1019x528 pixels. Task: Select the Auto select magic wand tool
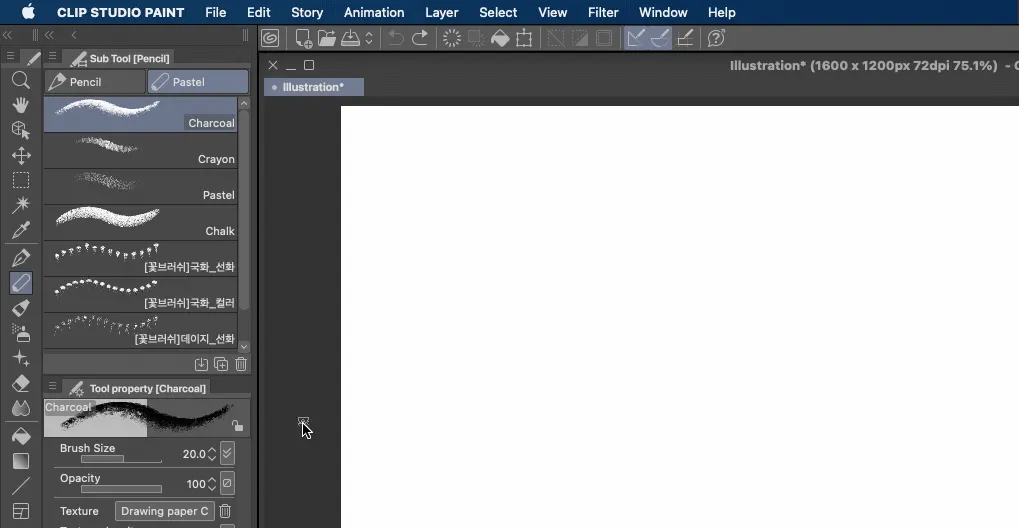point(21,205)
